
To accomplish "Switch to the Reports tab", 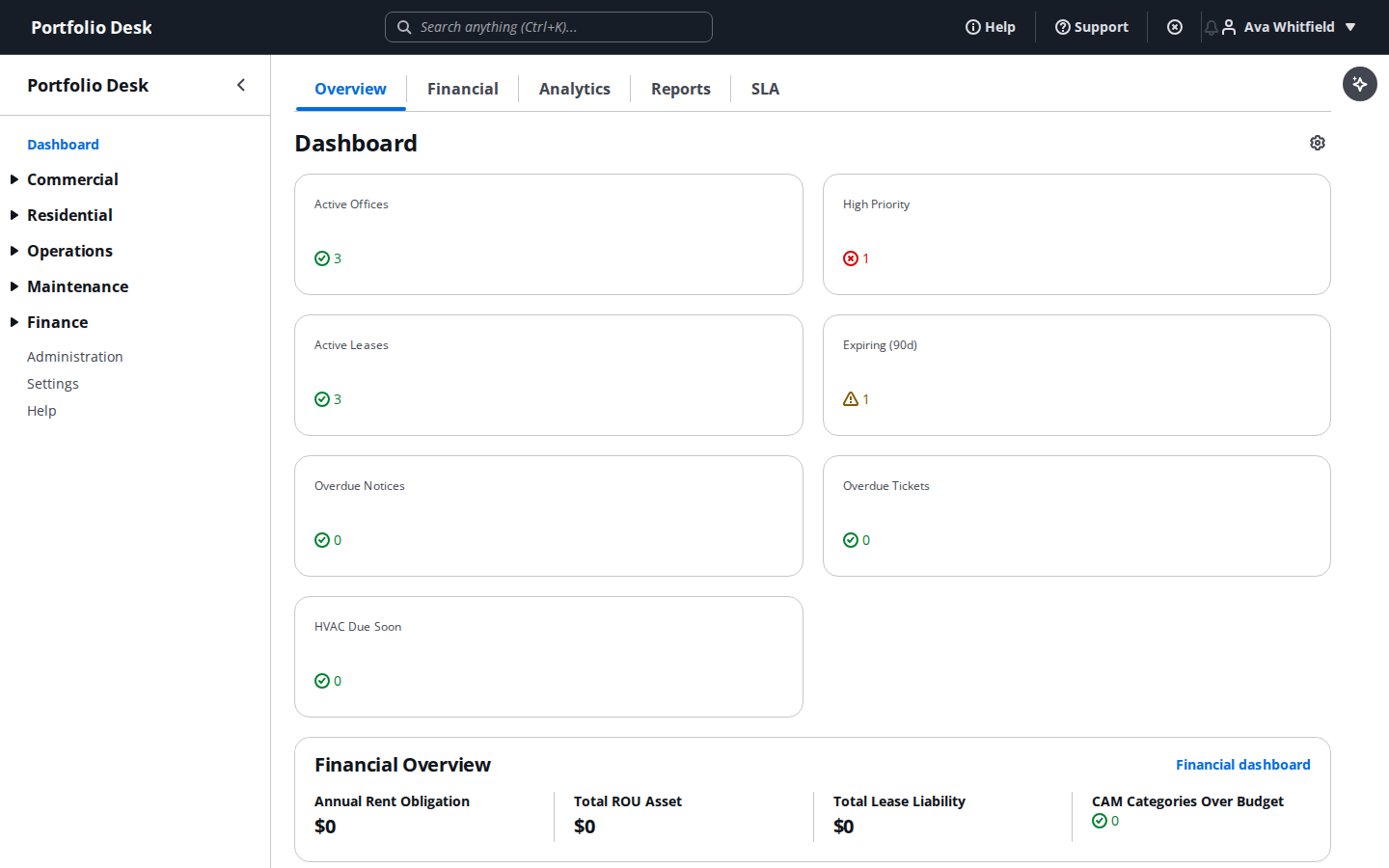I will [x=681, y=89].
